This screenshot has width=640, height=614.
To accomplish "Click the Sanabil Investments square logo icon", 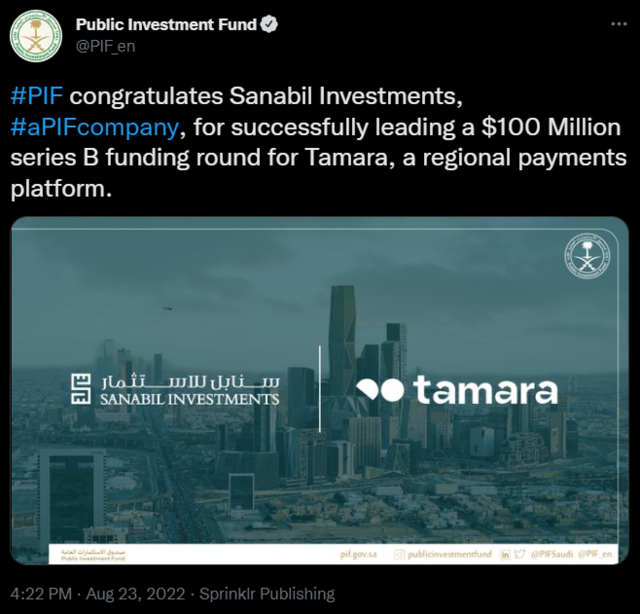I will coord(81,389).
